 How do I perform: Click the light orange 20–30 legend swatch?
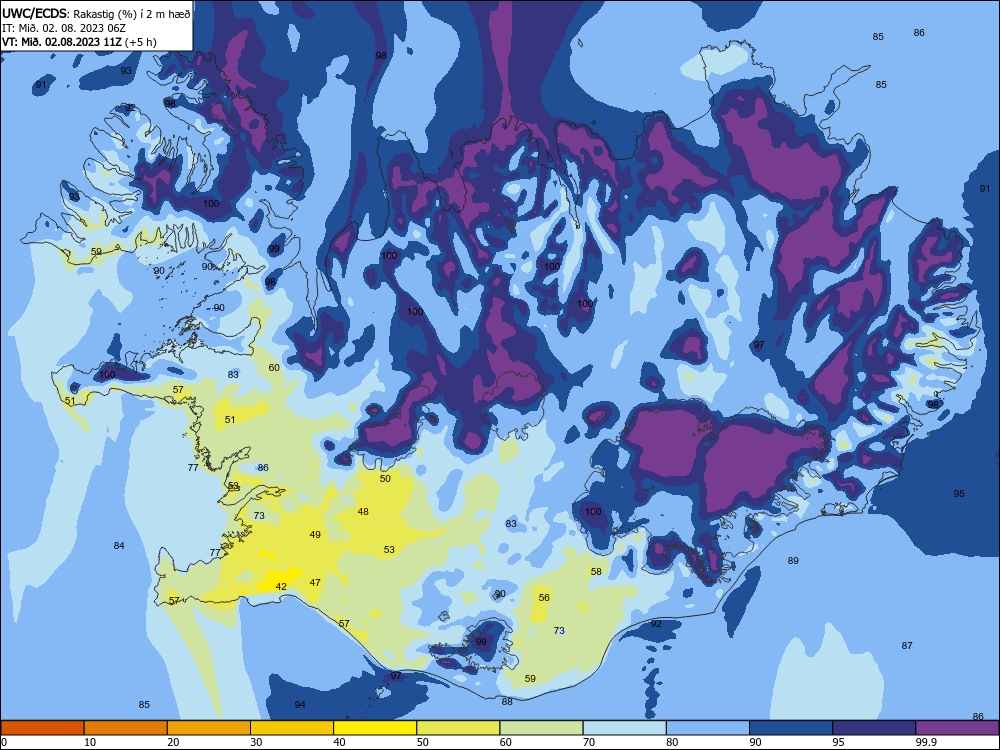click(209, 728)
